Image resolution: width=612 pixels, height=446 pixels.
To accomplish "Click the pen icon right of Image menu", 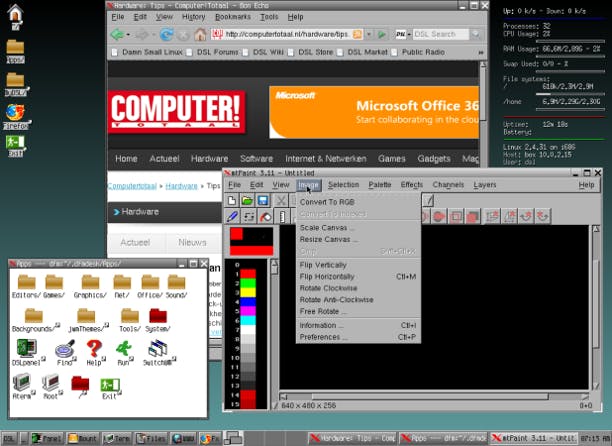I will (428, 201).
